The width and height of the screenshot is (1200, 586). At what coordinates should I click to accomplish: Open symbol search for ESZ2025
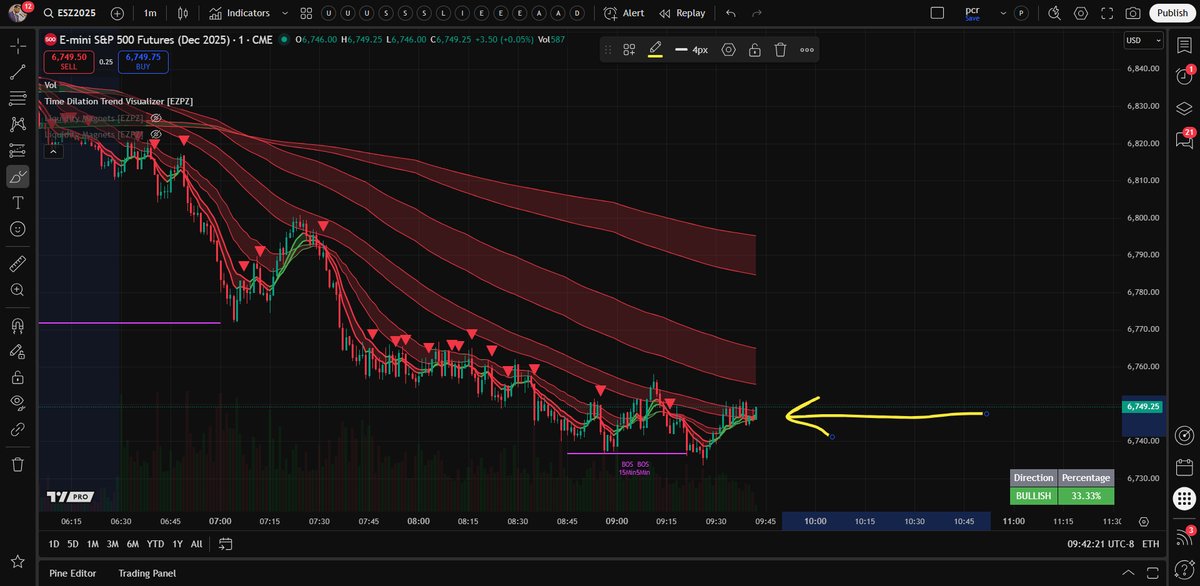tap(71, 13)
